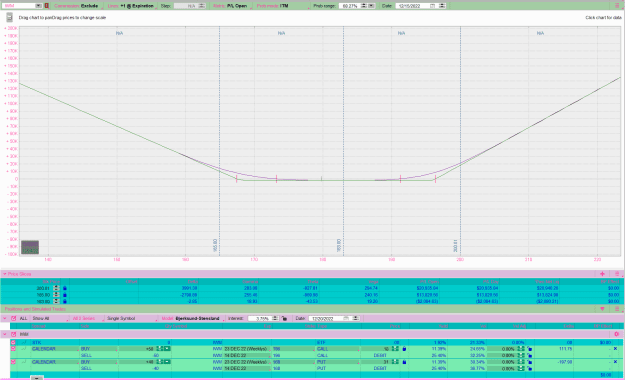Open the Positions and Simulated Trades menu icon
This screenshot has width=625, height=380.
coord(617,309)
